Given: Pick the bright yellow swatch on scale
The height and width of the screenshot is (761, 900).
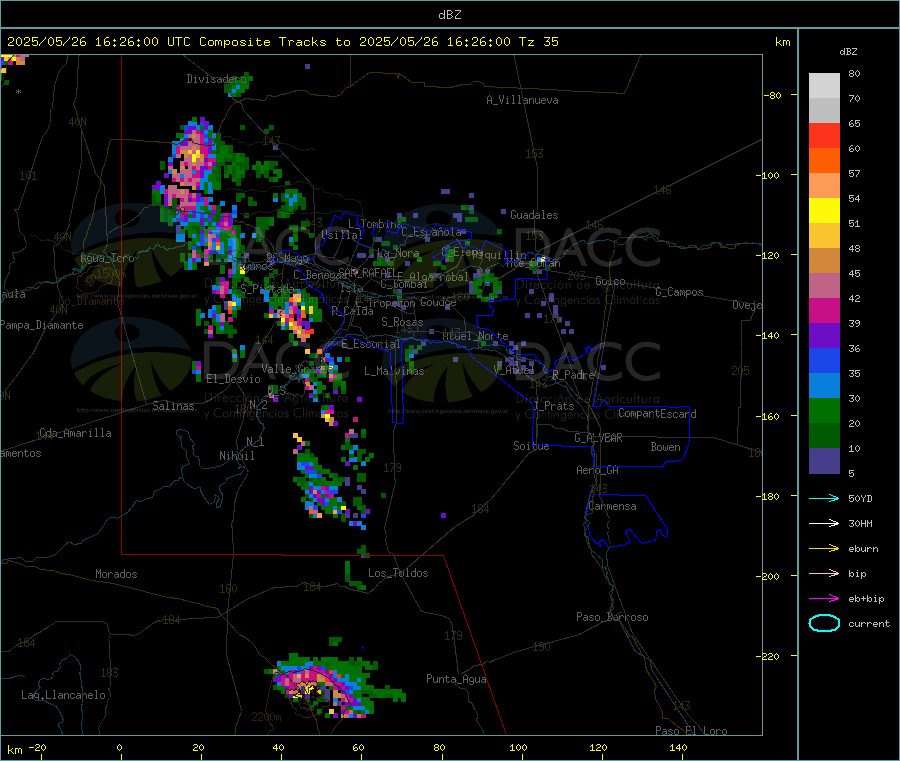Looking at the screenshot, I should [x=824, y=211].
